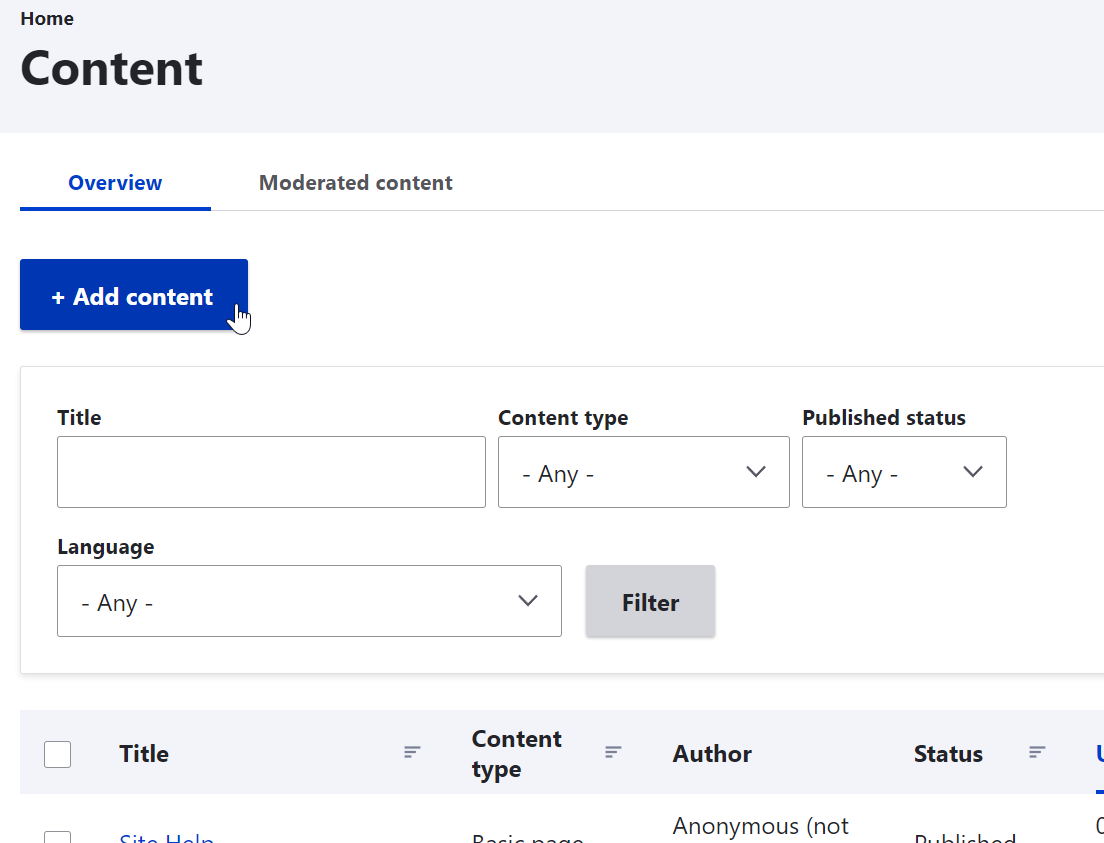Screen dimensions: 1104x843
Task: Open the Site Help content link
Action: [166, 838]
